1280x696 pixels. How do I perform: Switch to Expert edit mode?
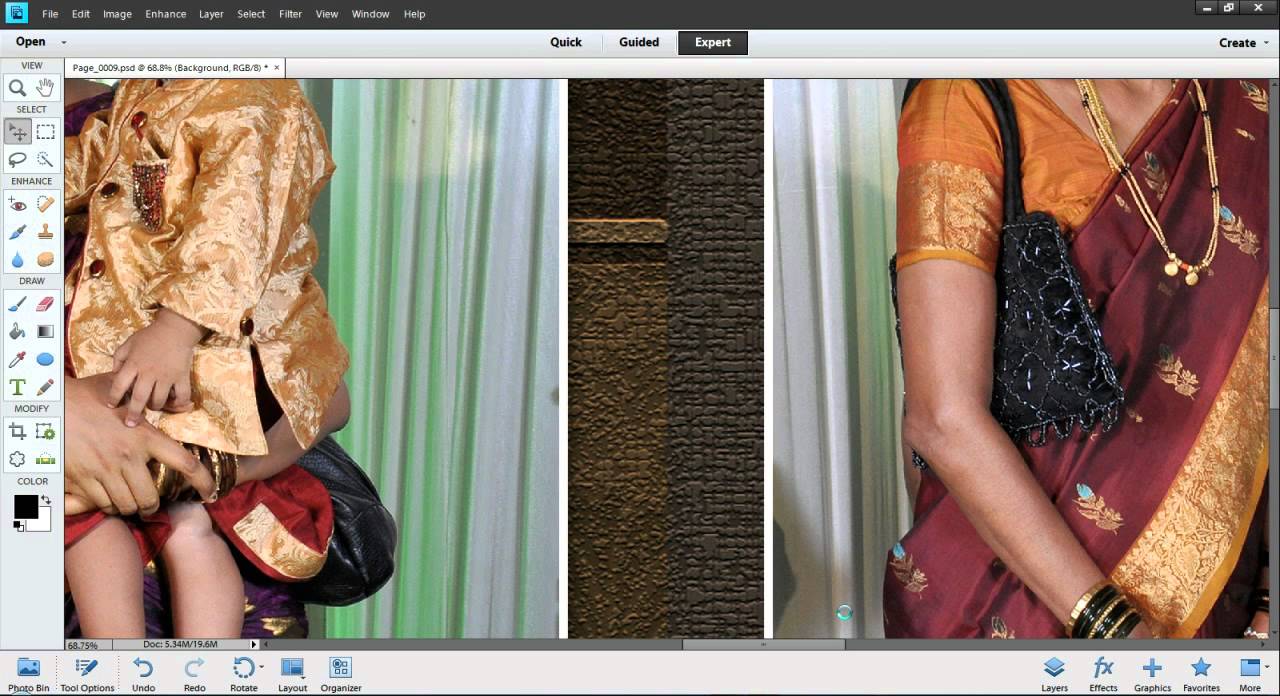713,42
